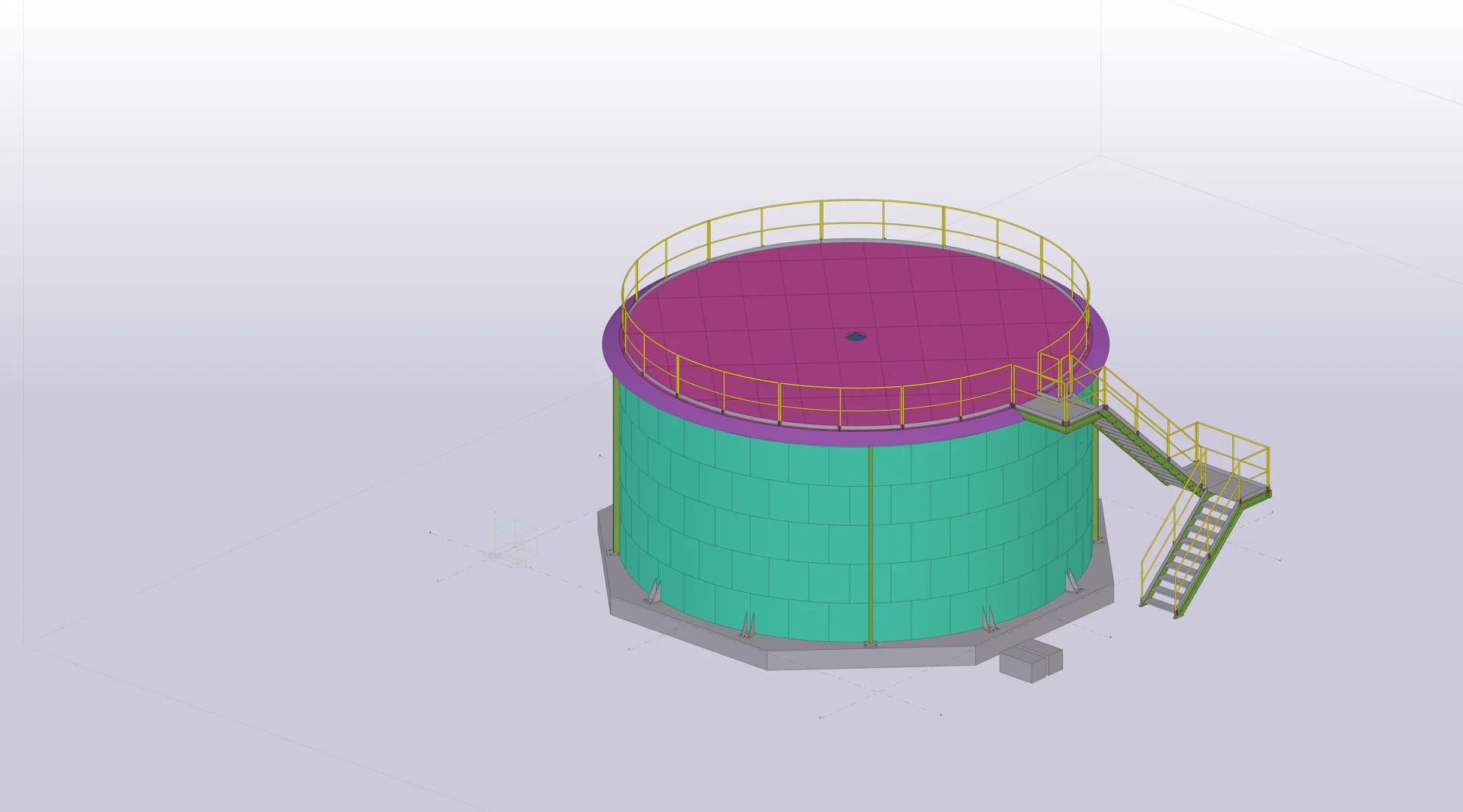Select the purple ring around the roof edge
This screenshot has width=1463, height=812.
[856, 439]
